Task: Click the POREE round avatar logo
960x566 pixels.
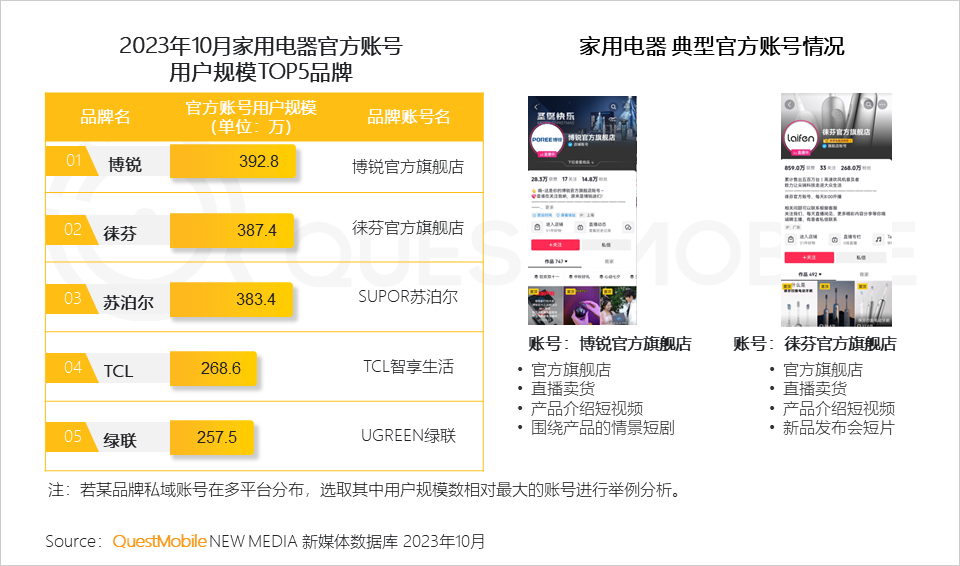Action: [547, 140]
